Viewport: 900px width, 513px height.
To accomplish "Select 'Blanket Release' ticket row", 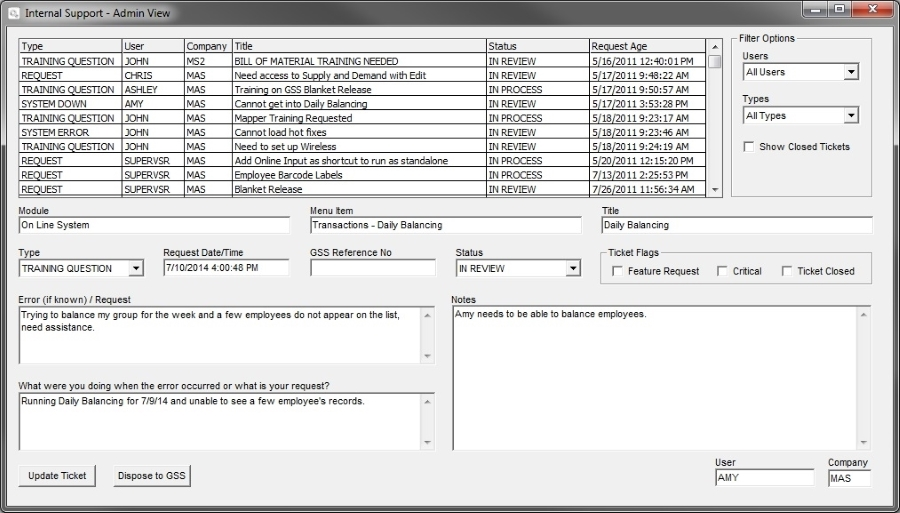I will click(x=362, y=189).
